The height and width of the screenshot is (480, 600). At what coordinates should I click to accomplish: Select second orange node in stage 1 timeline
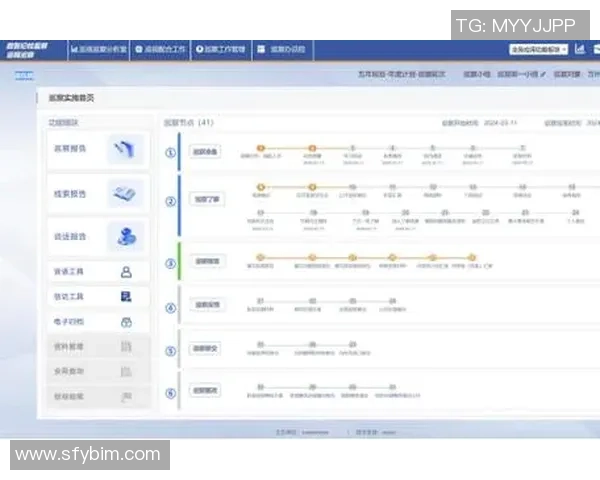[x=312, y=148]
